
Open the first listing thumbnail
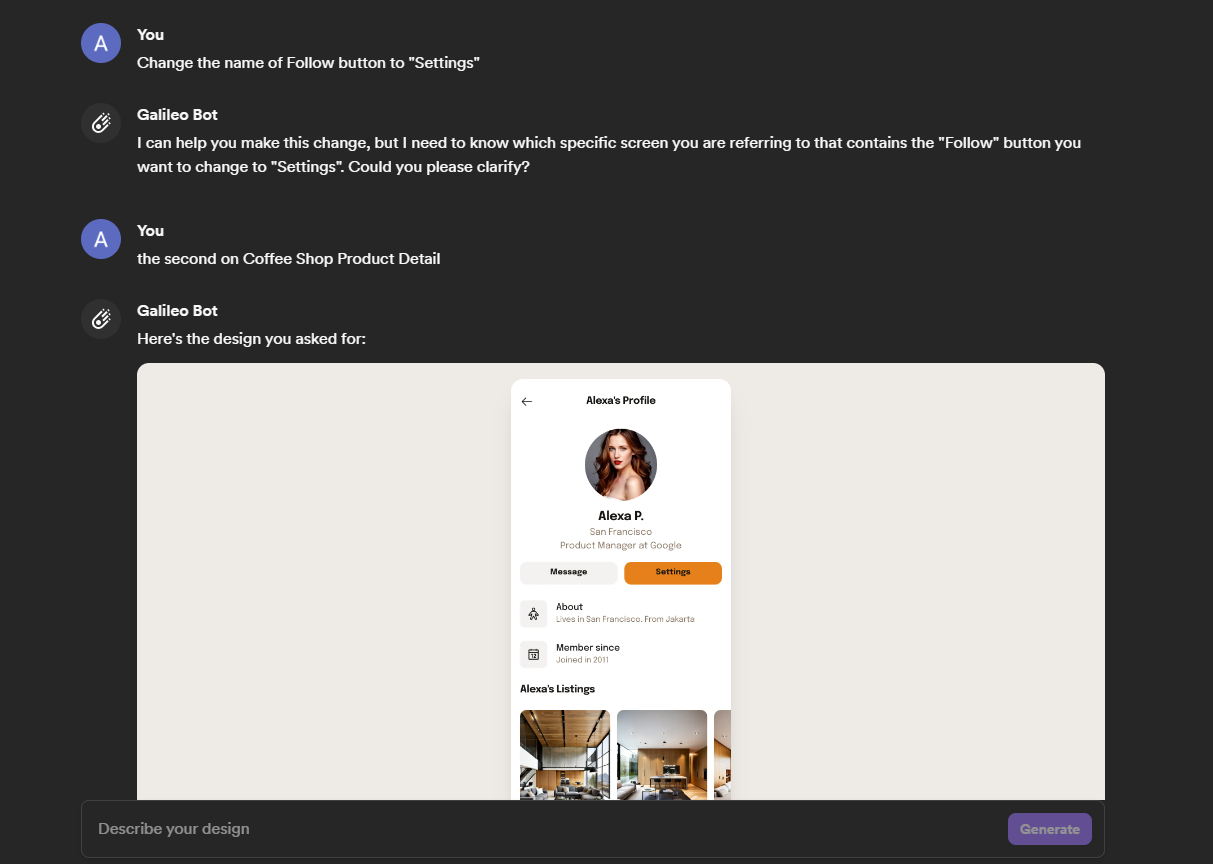click(x=564, y=754)
